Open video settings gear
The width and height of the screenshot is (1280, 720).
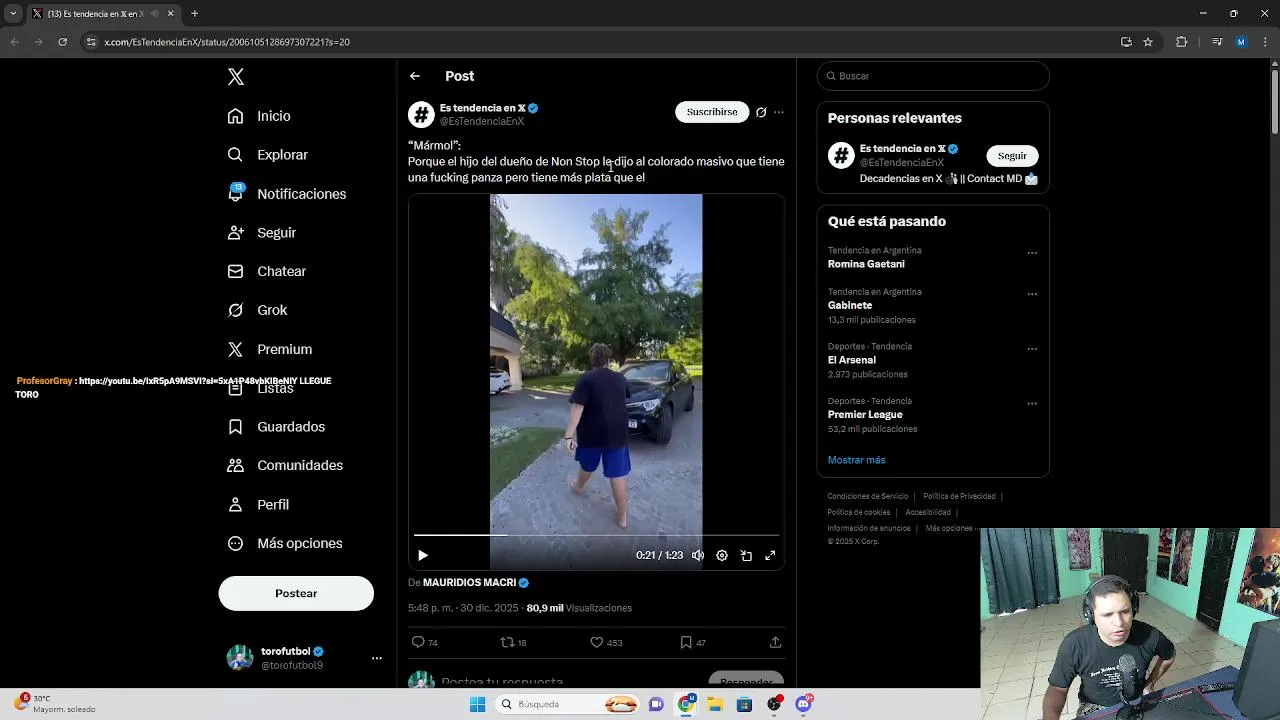coord(722,555)
